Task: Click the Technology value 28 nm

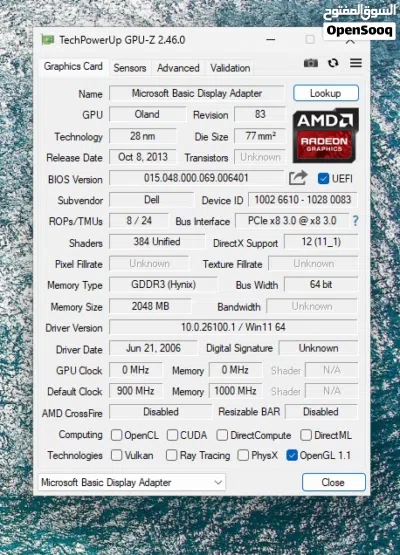Action: click(143, 136)
